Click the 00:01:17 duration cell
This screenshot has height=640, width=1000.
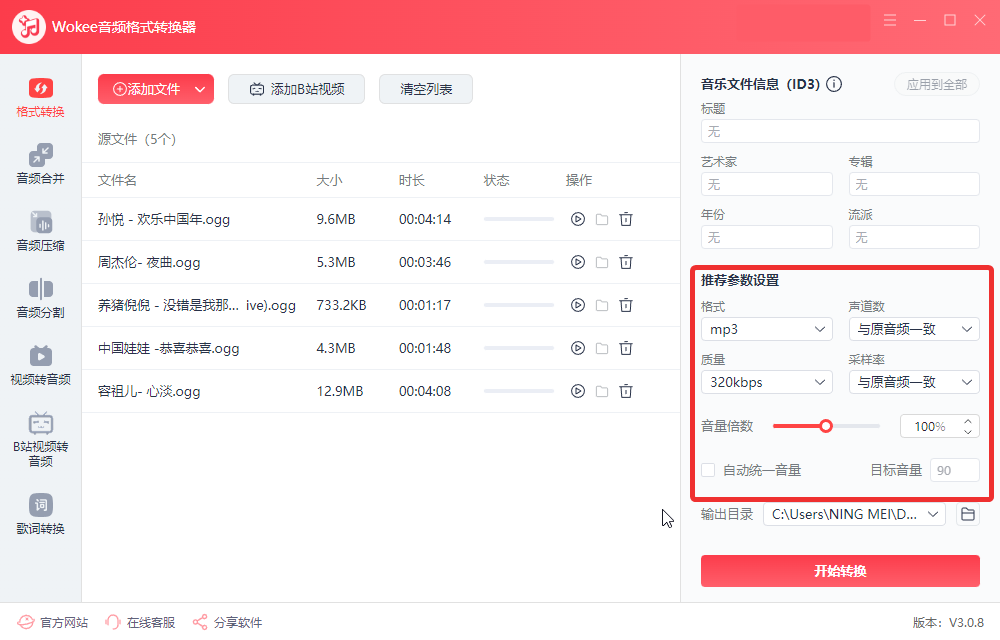[x=425, y=305]
